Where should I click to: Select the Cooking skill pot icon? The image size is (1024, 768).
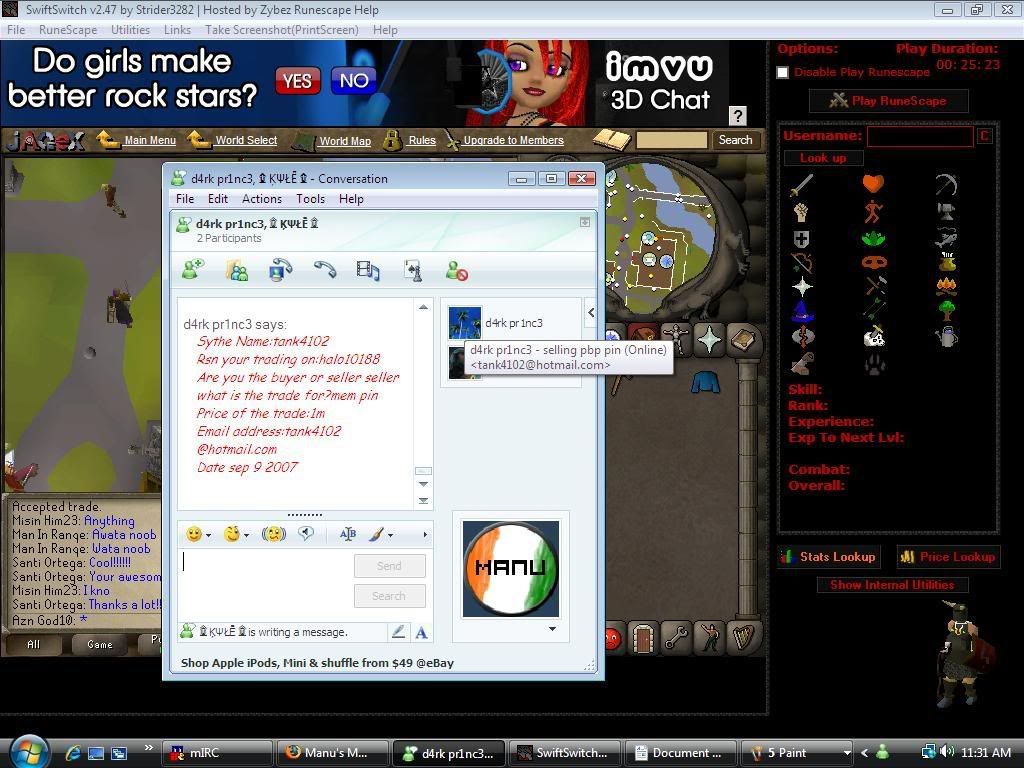(946, 263)
